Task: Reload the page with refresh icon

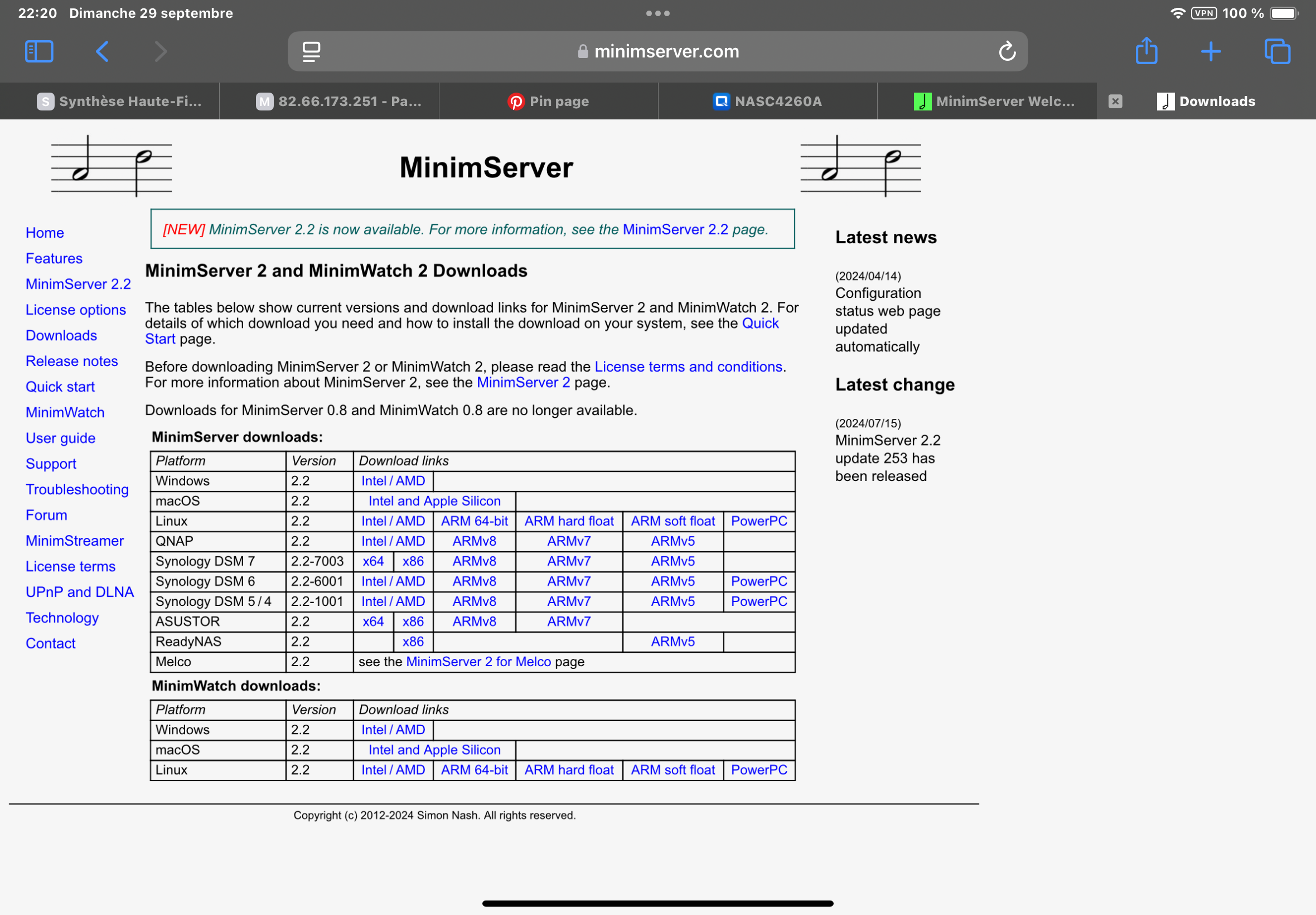Action: 1007,51
